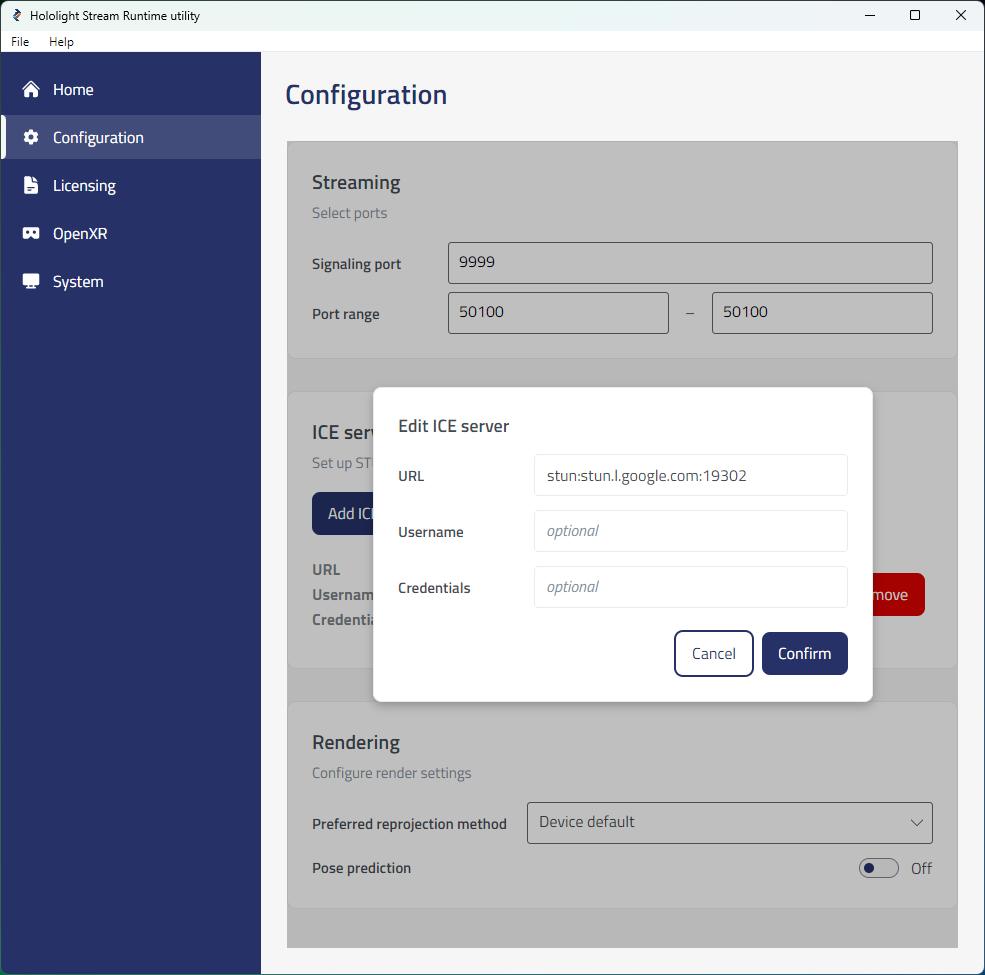Open the System section label
985x975 pixels.
point(78,281)
